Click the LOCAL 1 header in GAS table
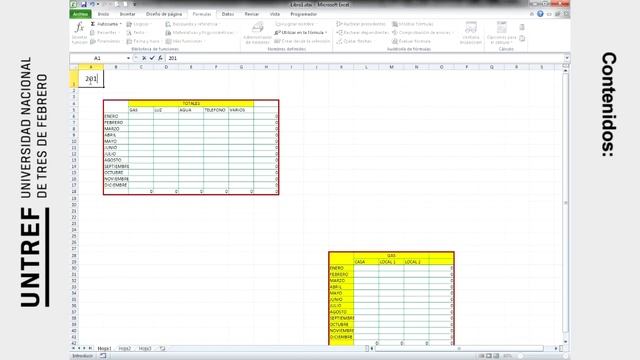Screen dimensions: 640x360 [x=391, y=262]
